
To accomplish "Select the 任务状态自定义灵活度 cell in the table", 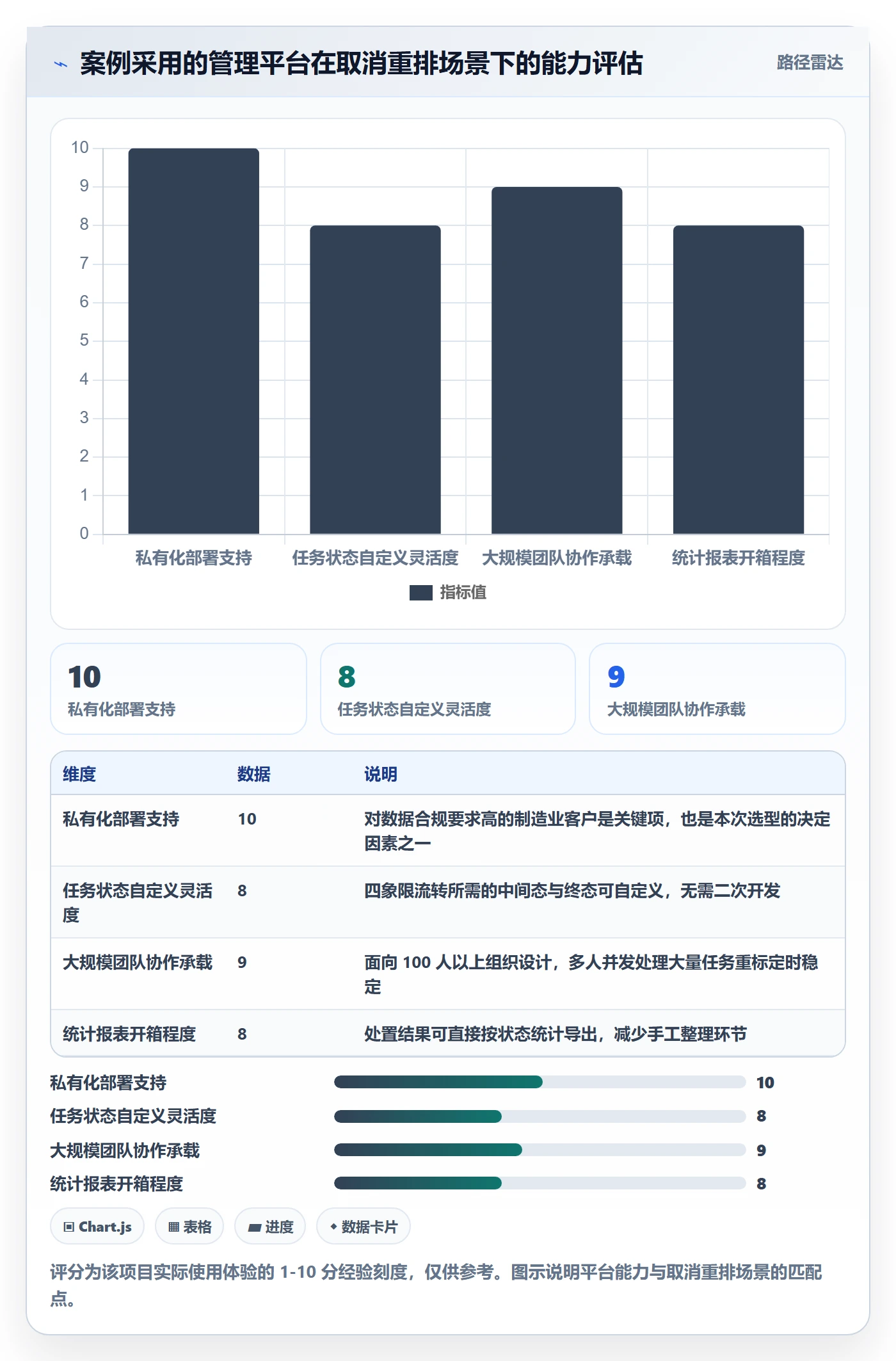I will pos(138,903).
